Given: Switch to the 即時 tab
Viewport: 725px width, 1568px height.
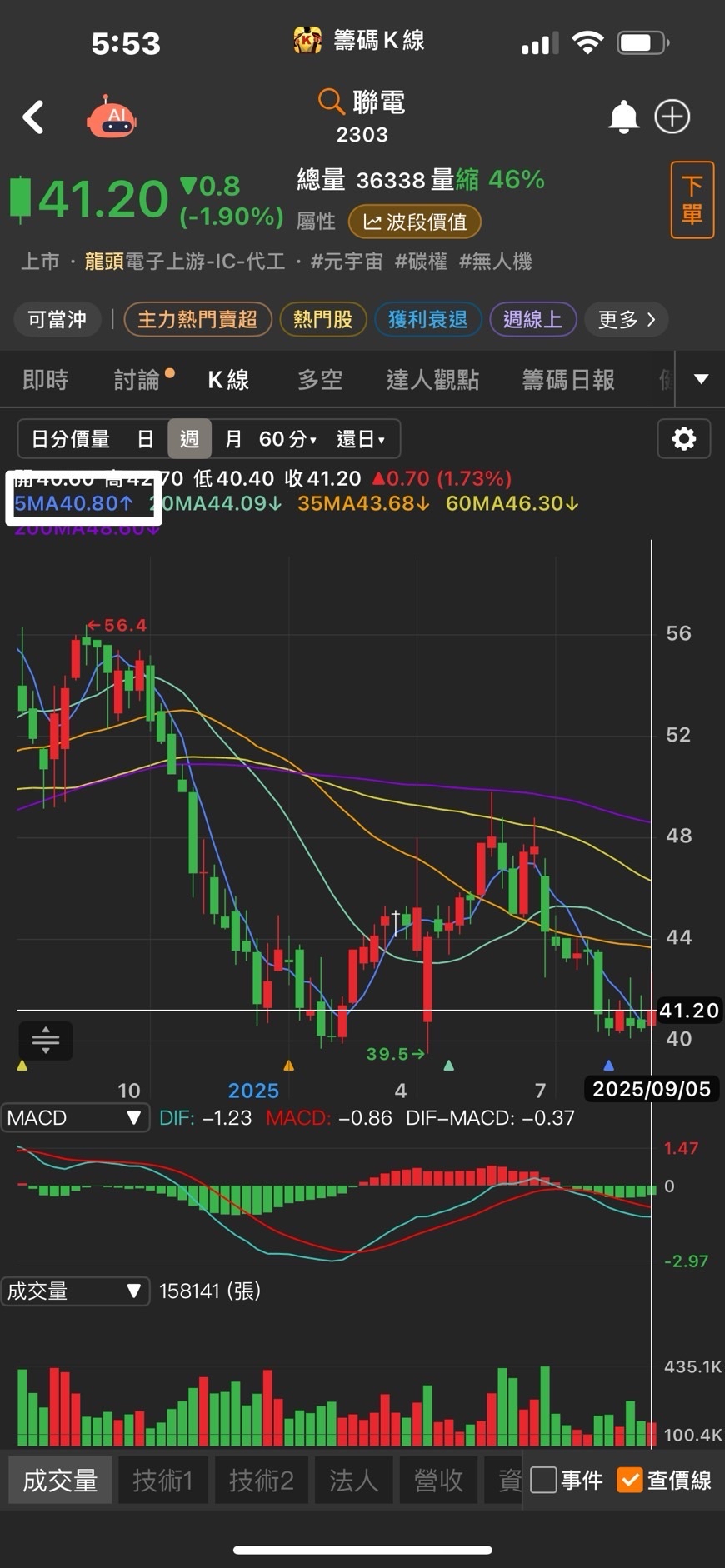Looking at the screenshot, I should pos(45,380).
